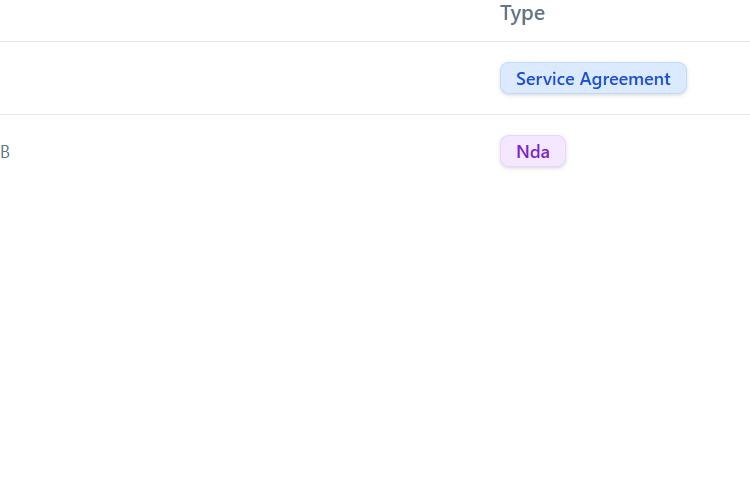Select the row with Service Agreement type

[250, 78]
